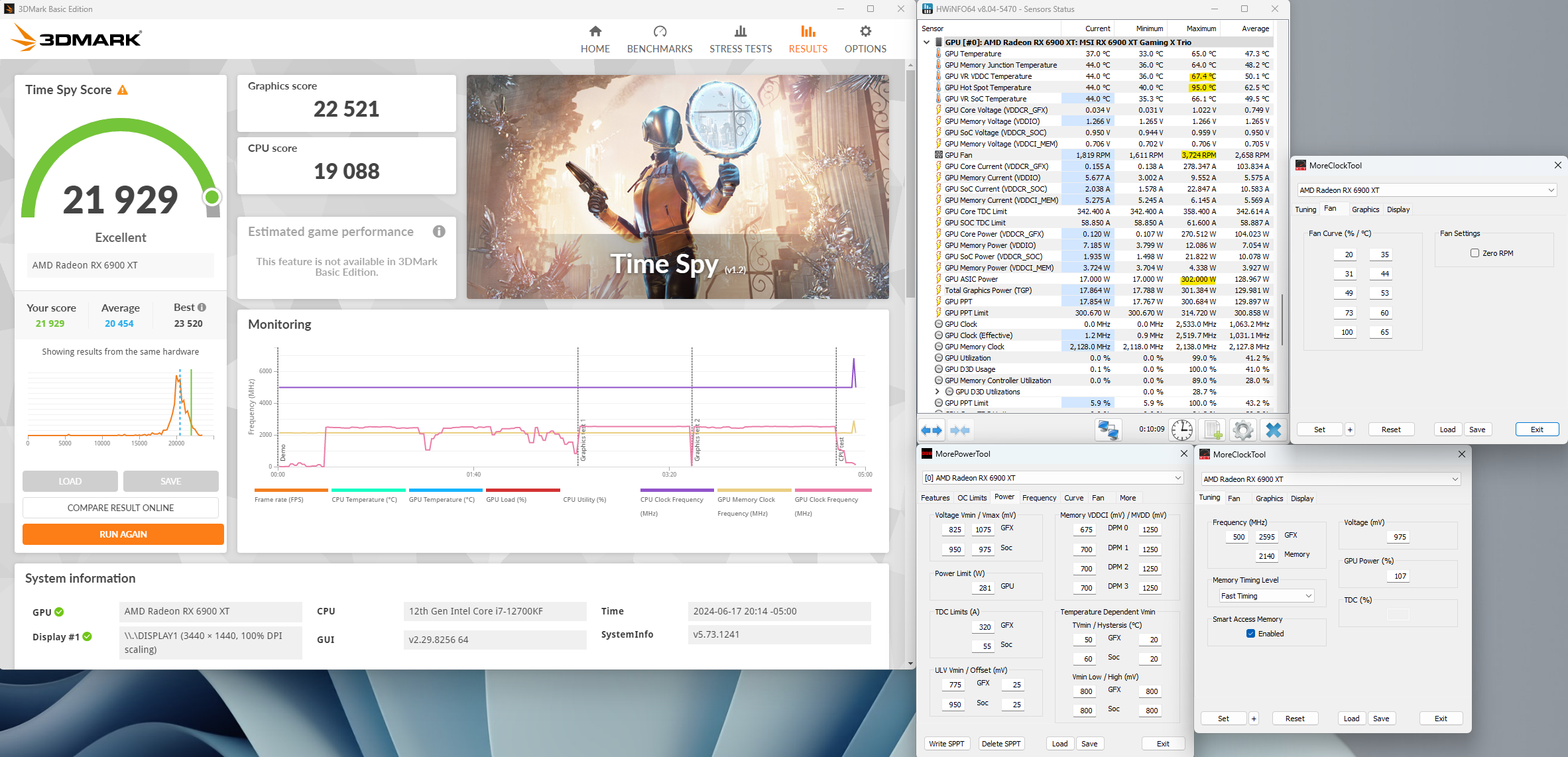This screenshot has width=1568, height=757.
Task: Open the OC Limits tab
Action: (x=972, y=498)
